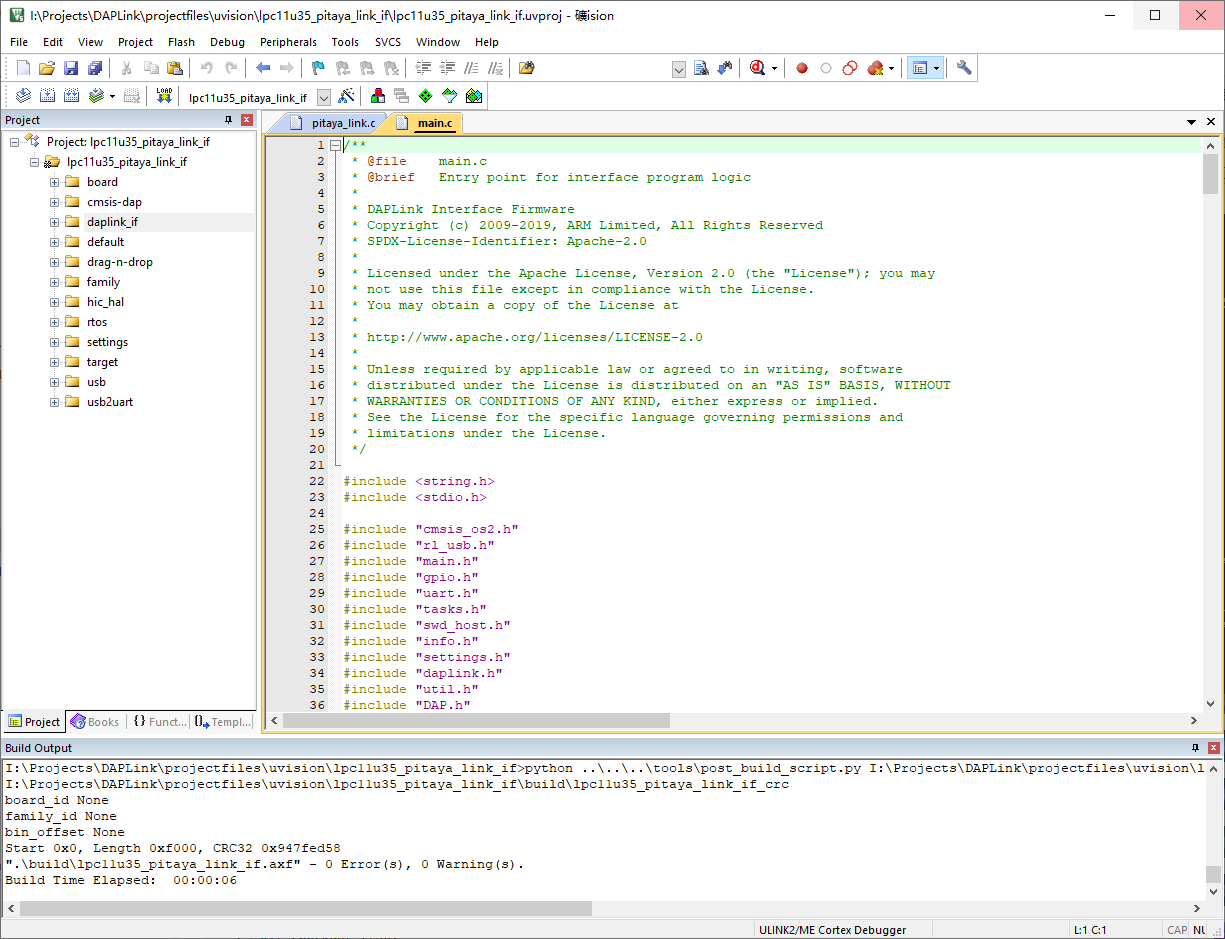This screenshot has height=939, width=1225.
Task: Open Options for Target magic wand
Action: [346, 96]
